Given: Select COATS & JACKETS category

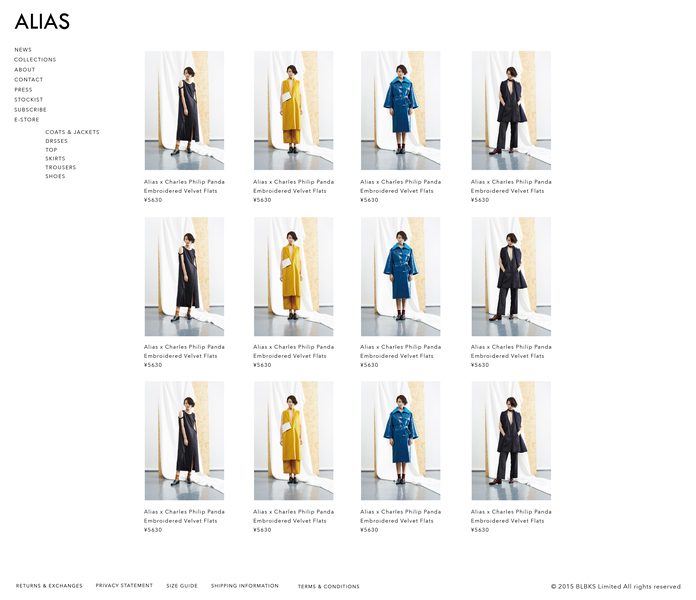Looking at the screenshot, I should tap(72, 132).
